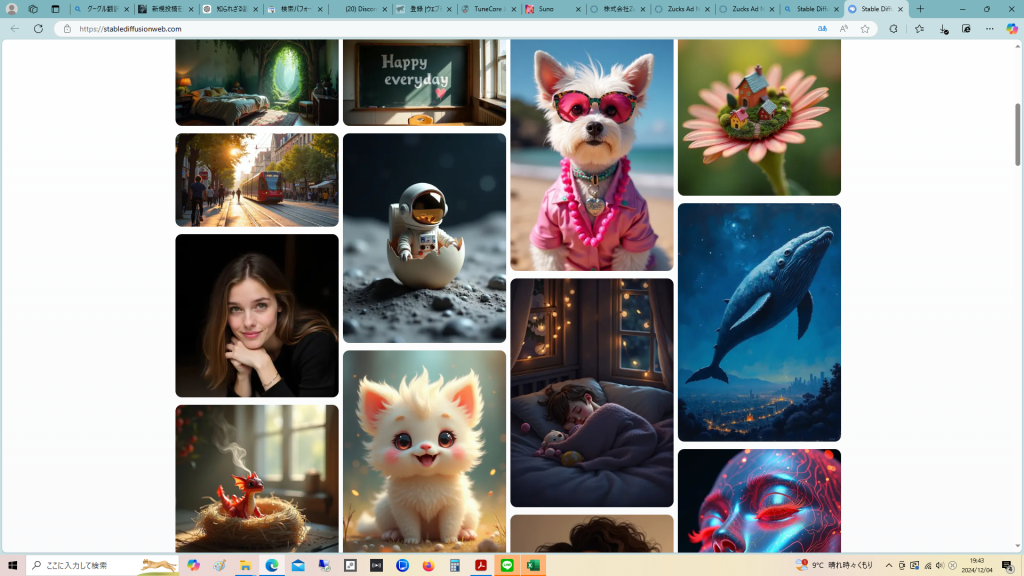Open the whale in night sky image
The image size is (1024, 576).
(x=759, y=322)
